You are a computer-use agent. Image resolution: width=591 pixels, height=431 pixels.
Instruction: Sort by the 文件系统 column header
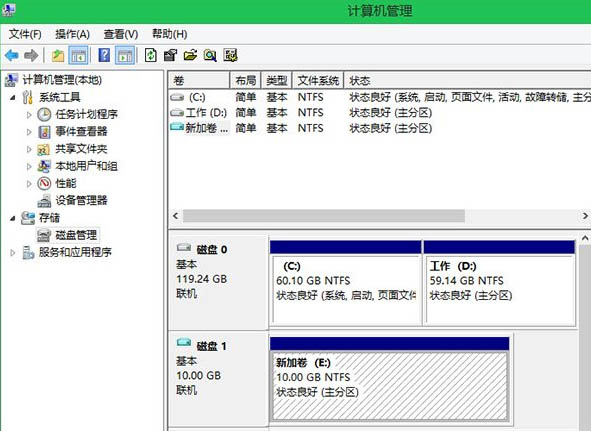coord(318,80)
